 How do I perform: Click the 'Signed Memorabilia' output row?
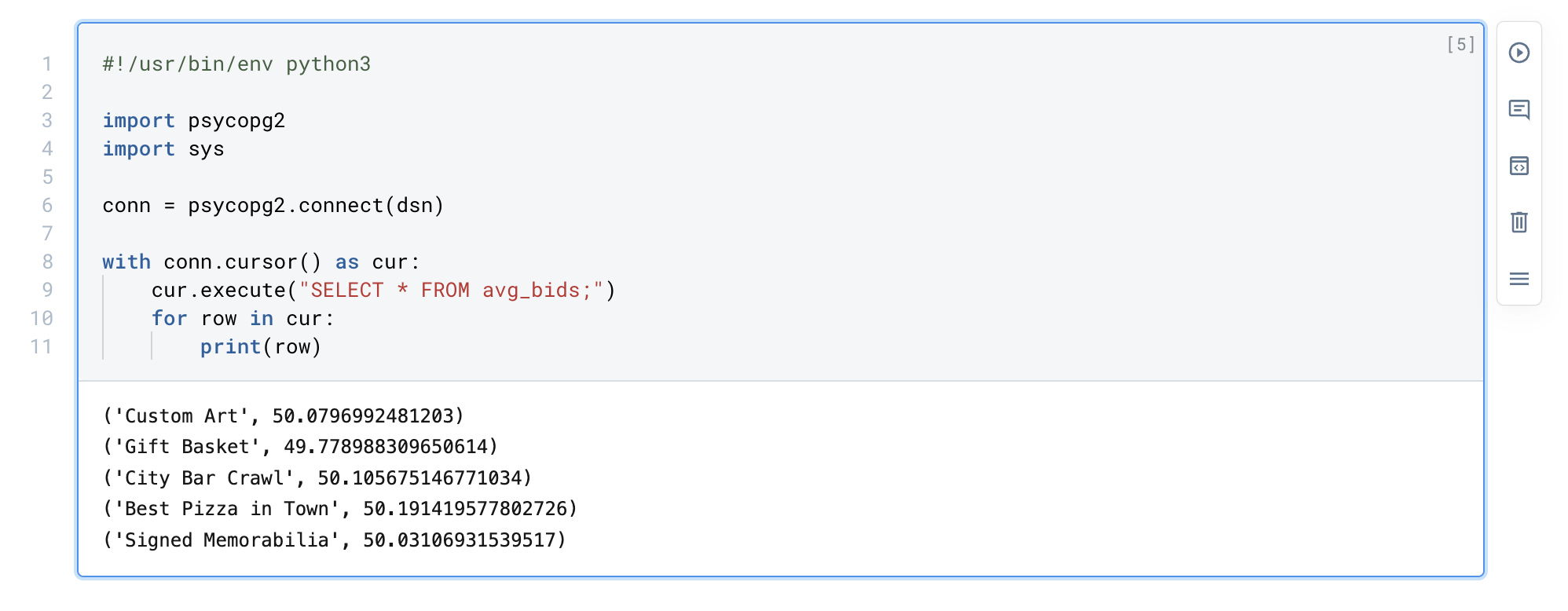[334, 540]
